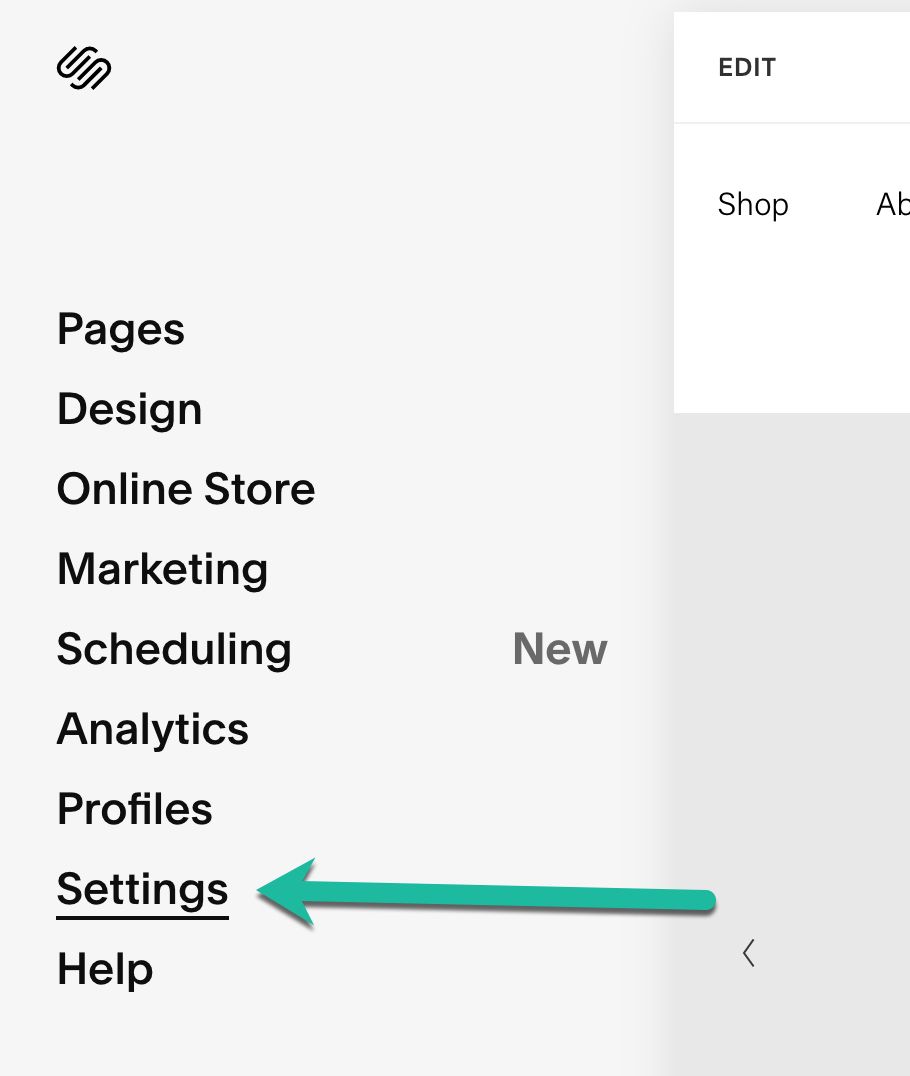Click the EDIT label on the site preview

point(746,67)
